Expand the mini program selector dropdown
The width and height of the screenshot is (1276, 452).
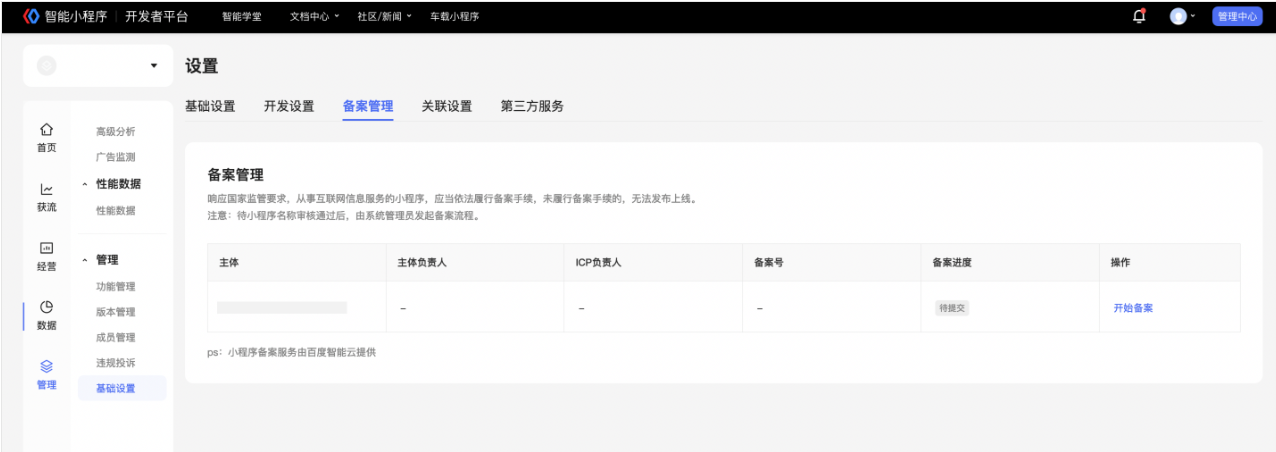click(153, 66)
